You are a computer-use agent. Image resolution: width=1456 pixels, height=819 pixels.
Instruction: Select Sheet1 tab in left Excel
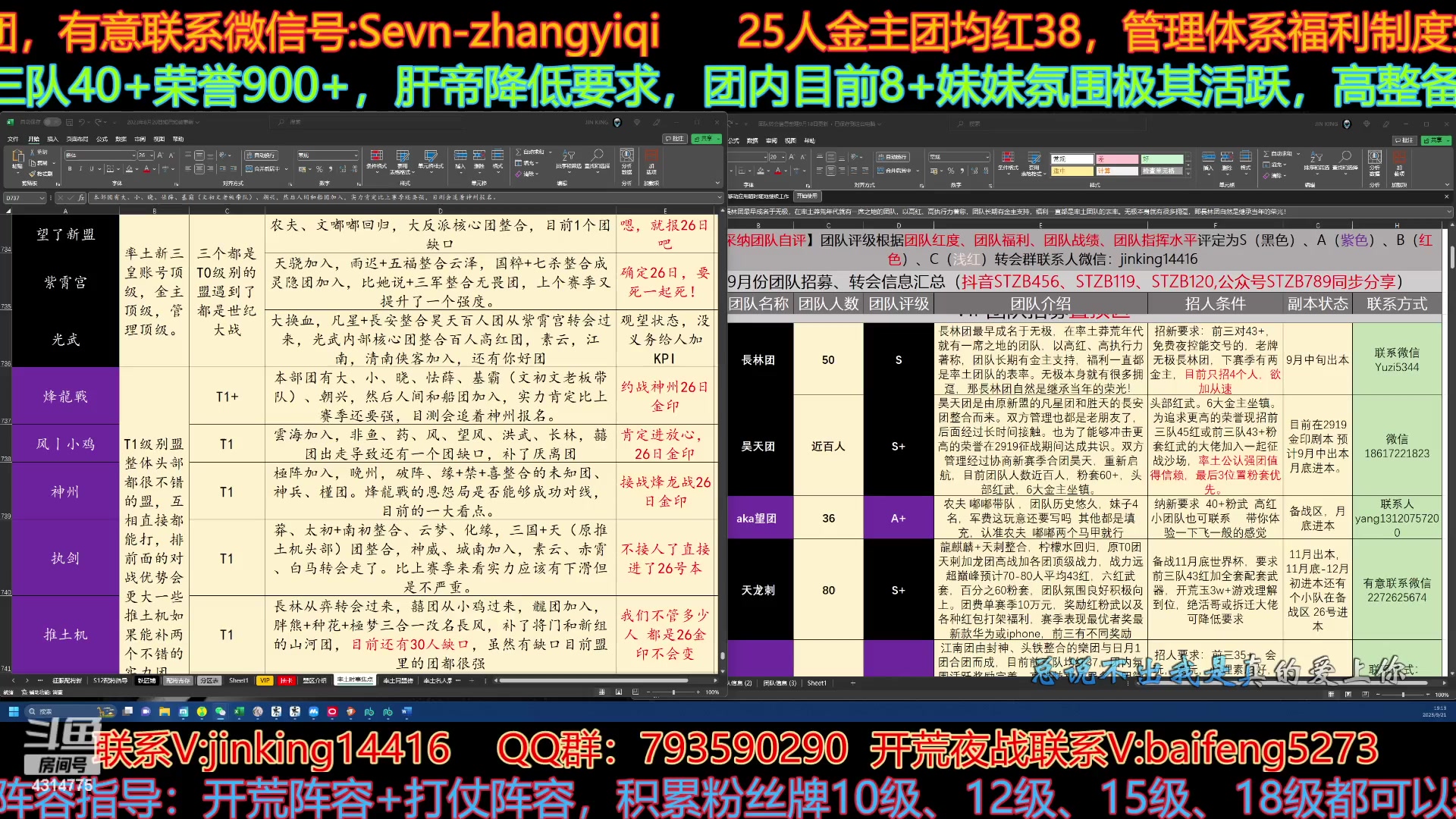(x=238, y=680)
